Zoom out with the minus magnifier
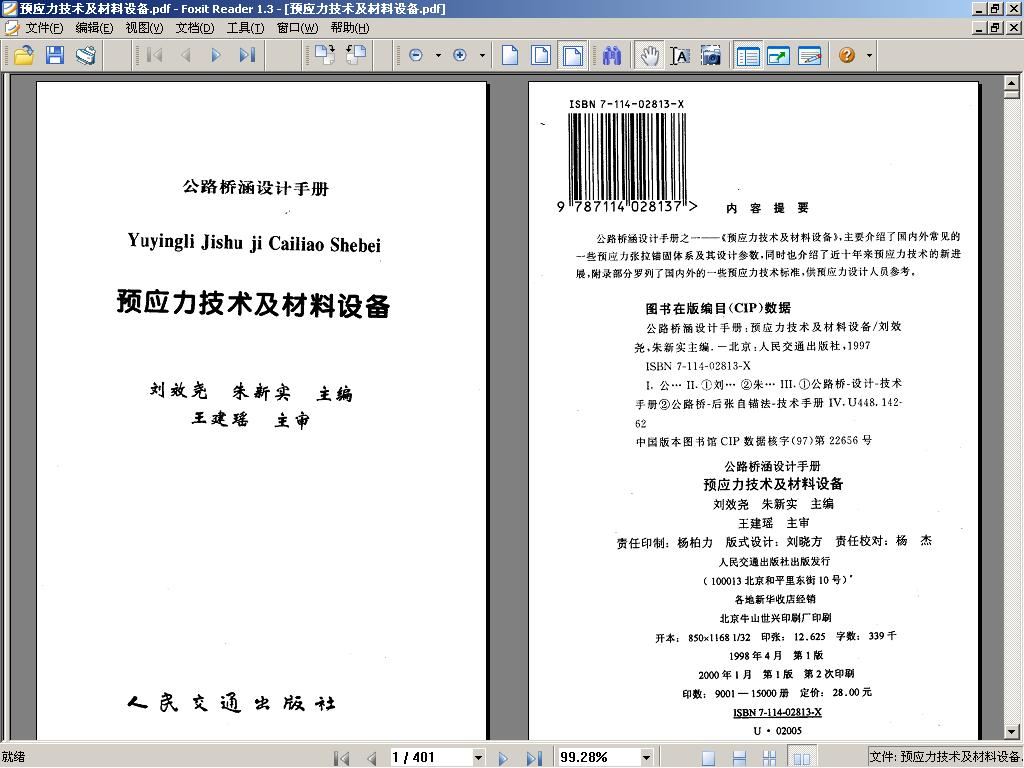The image size is (1024, 768). [x=416, y=56]
